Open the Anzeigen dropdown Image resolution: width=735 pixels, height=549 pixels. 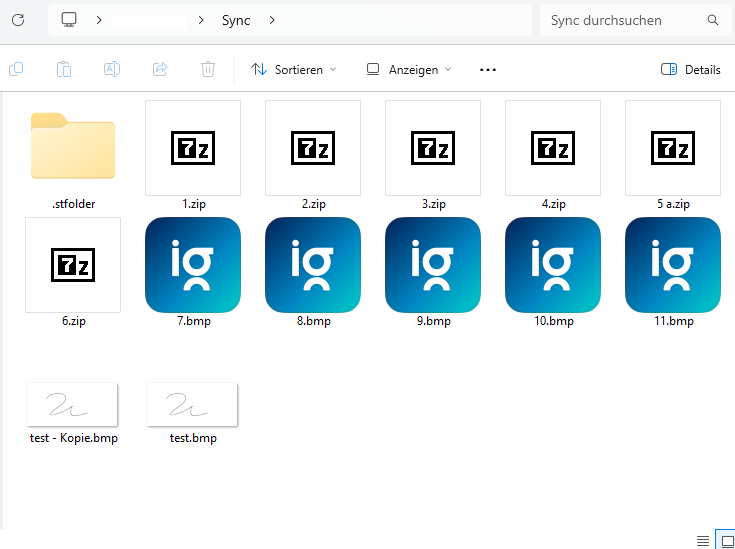pos(408,70)
